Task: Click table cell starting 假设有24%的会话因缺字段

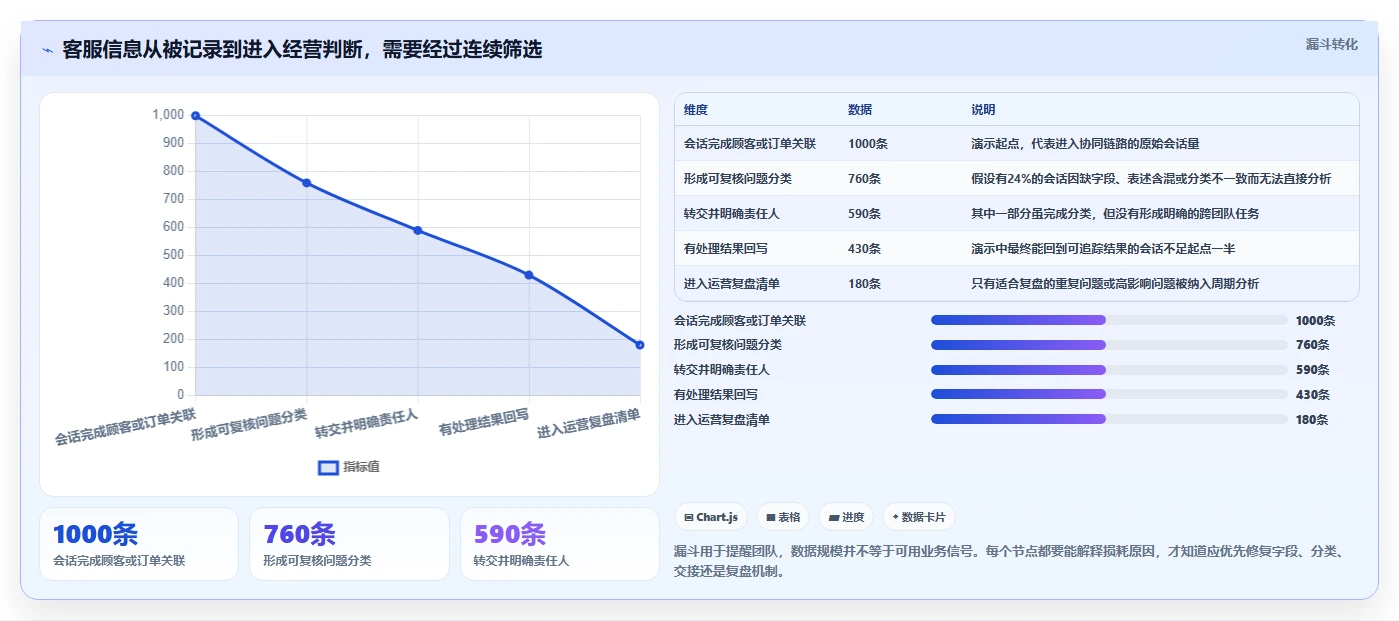Action: tap(1151, 179)
